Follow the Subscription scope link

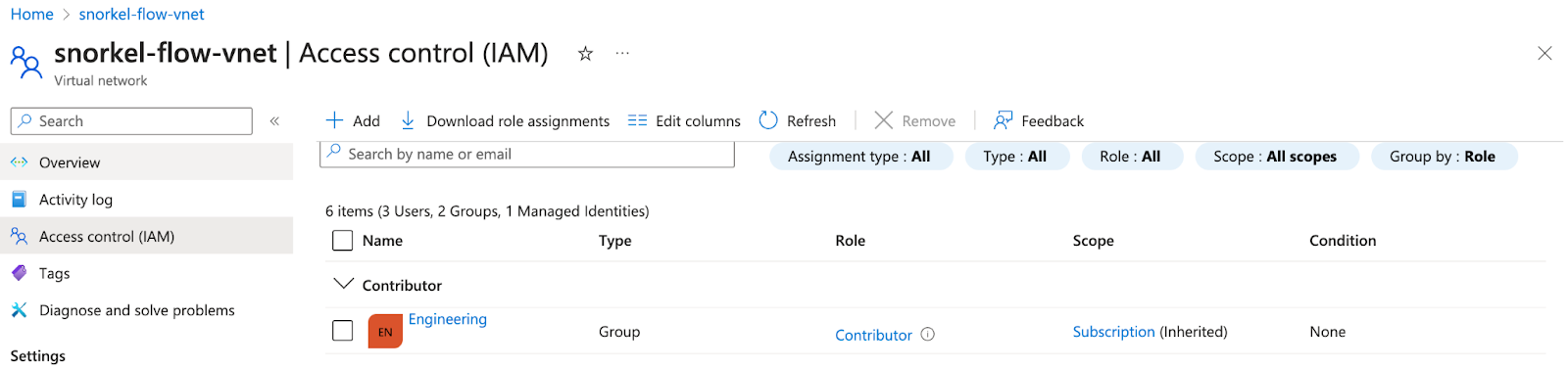pos(1113,332)
